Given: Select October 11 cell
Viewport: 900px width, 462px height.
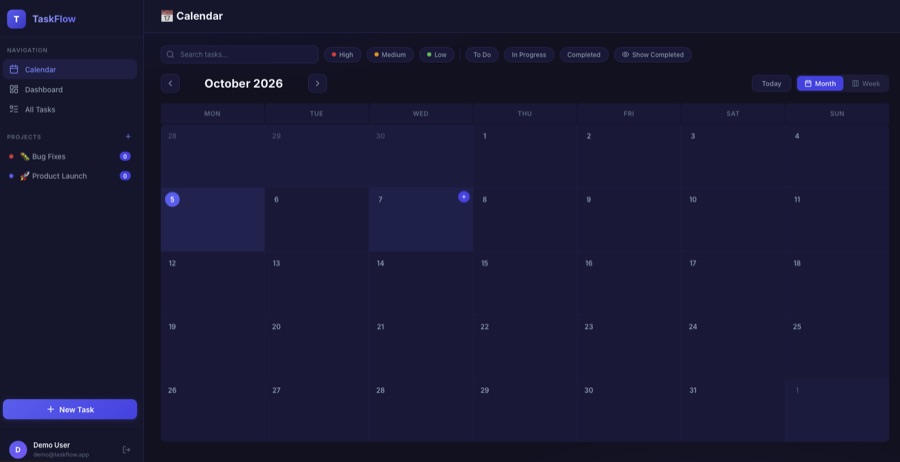Looking at the screenshot, I should [837, 219].
